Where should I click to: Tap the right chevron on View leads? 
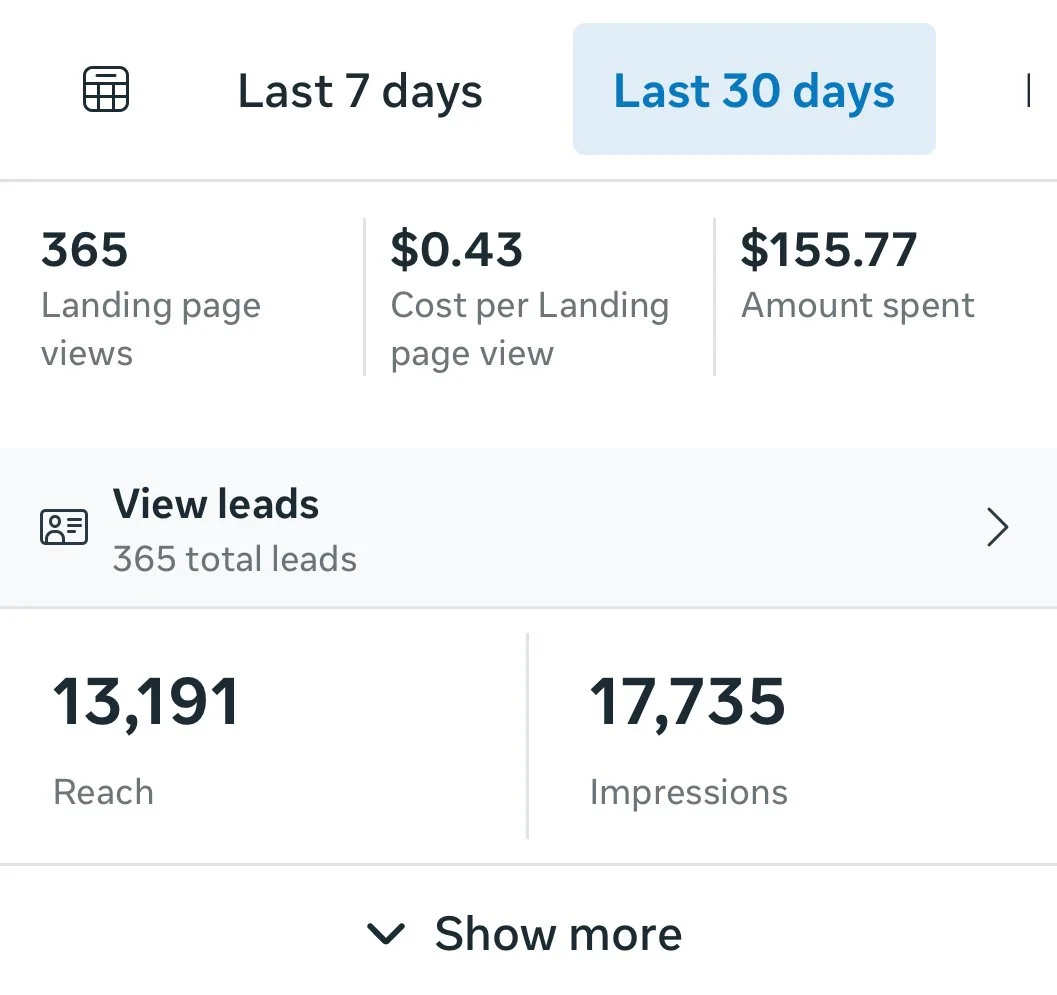(x=998, y=526)
